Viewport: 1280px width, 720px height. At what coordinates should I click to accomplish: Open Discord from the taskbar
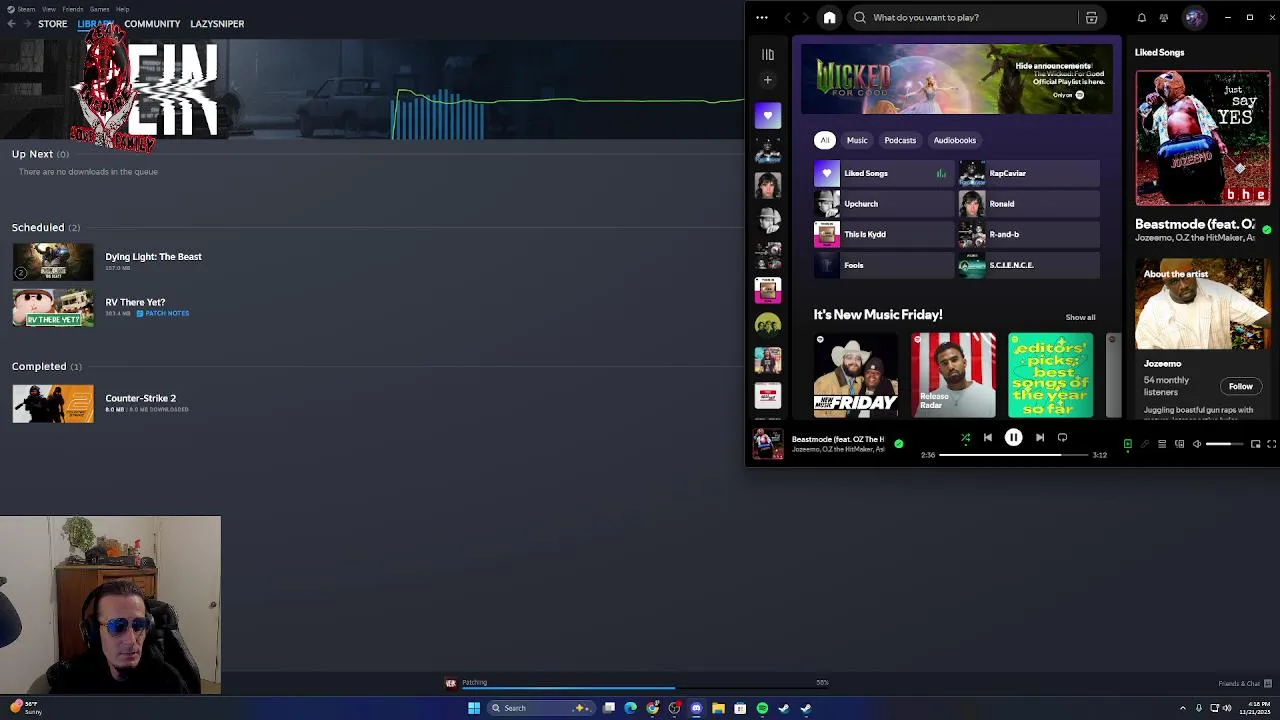[696, 708]
